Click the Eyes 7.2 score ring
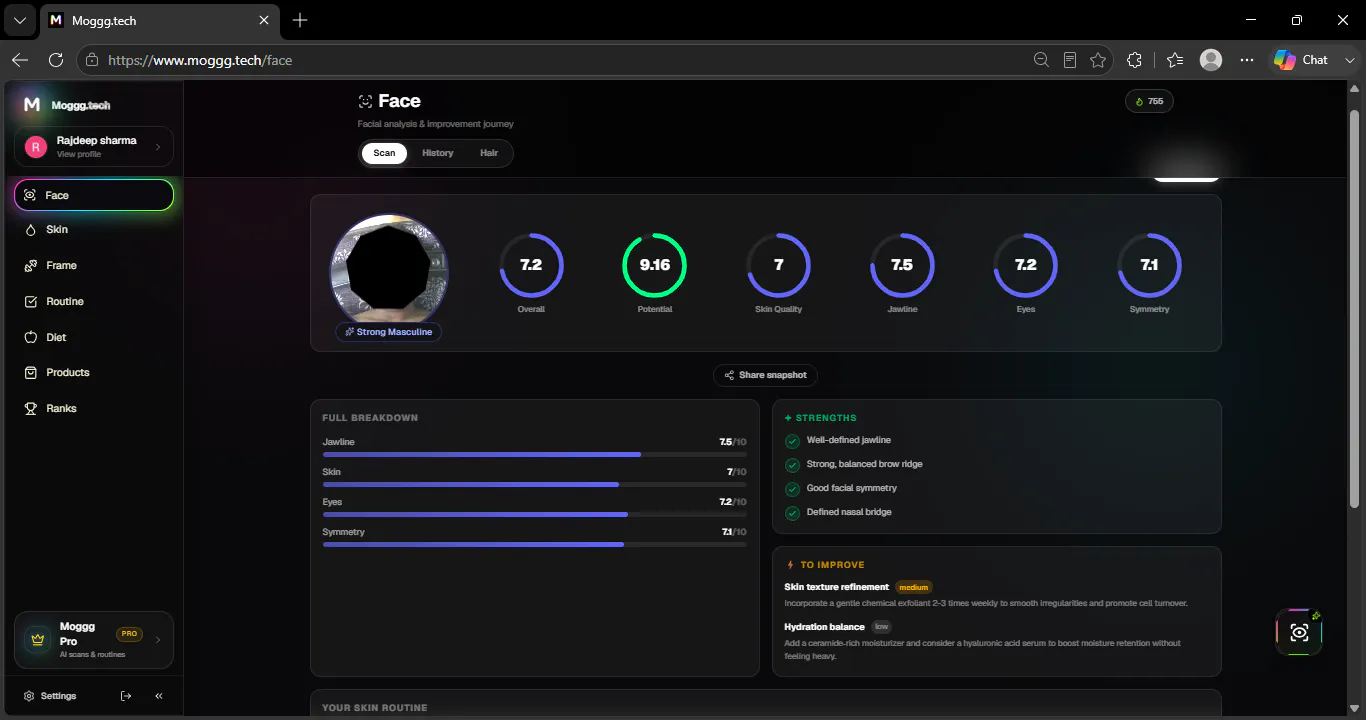Image resolution: width=1366 pixels, height=720 pixels. pos(1026,265)
